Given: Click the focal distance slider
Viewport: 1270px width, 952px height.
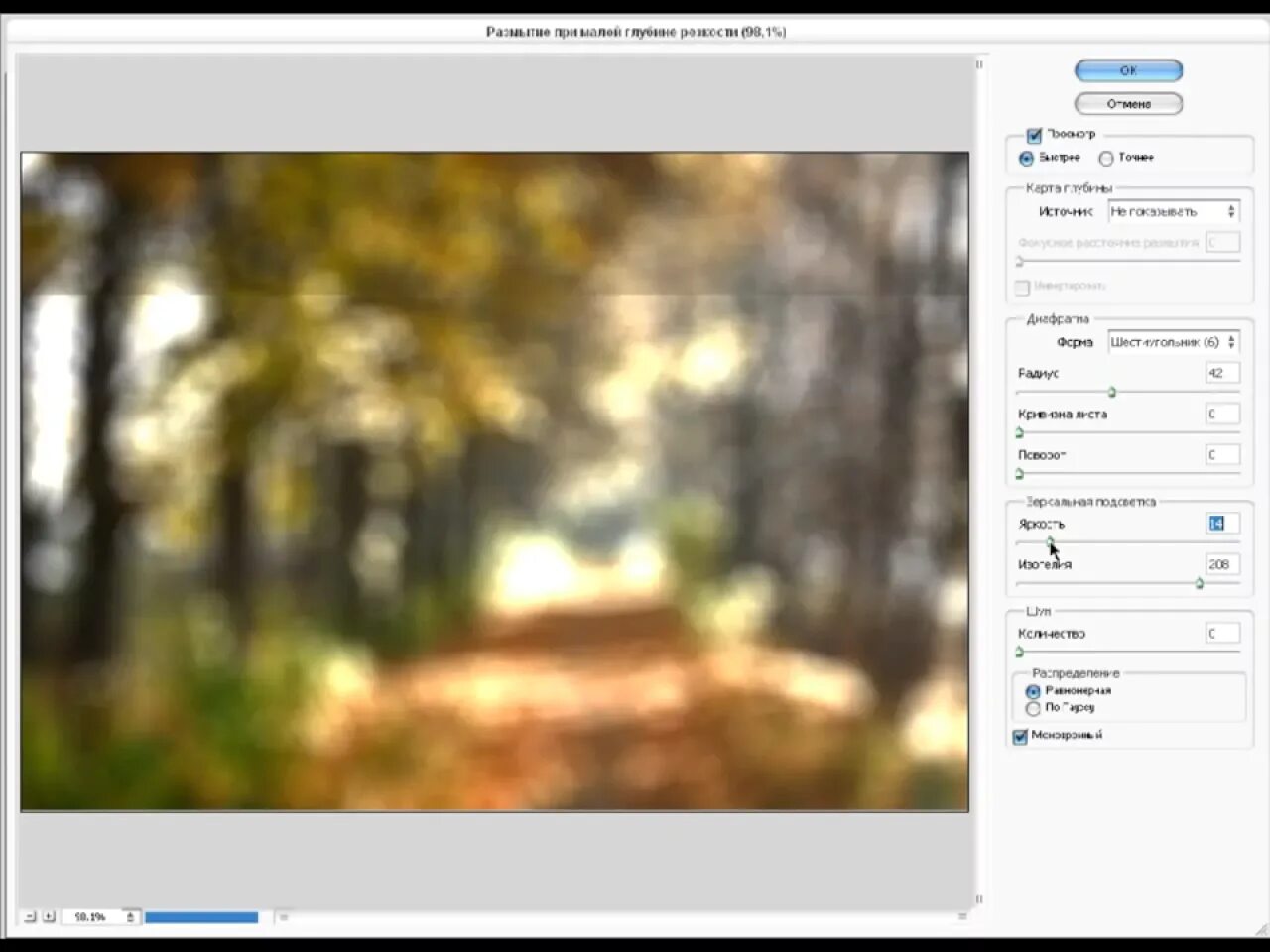Looking at the screenshot, I should tap(1128, 261).
